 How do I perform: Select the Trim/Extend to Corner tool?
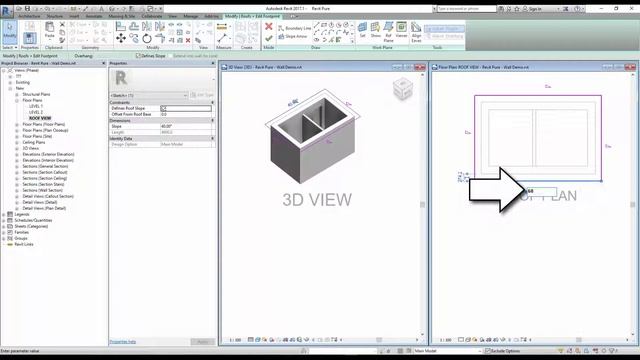pos(160,38)
